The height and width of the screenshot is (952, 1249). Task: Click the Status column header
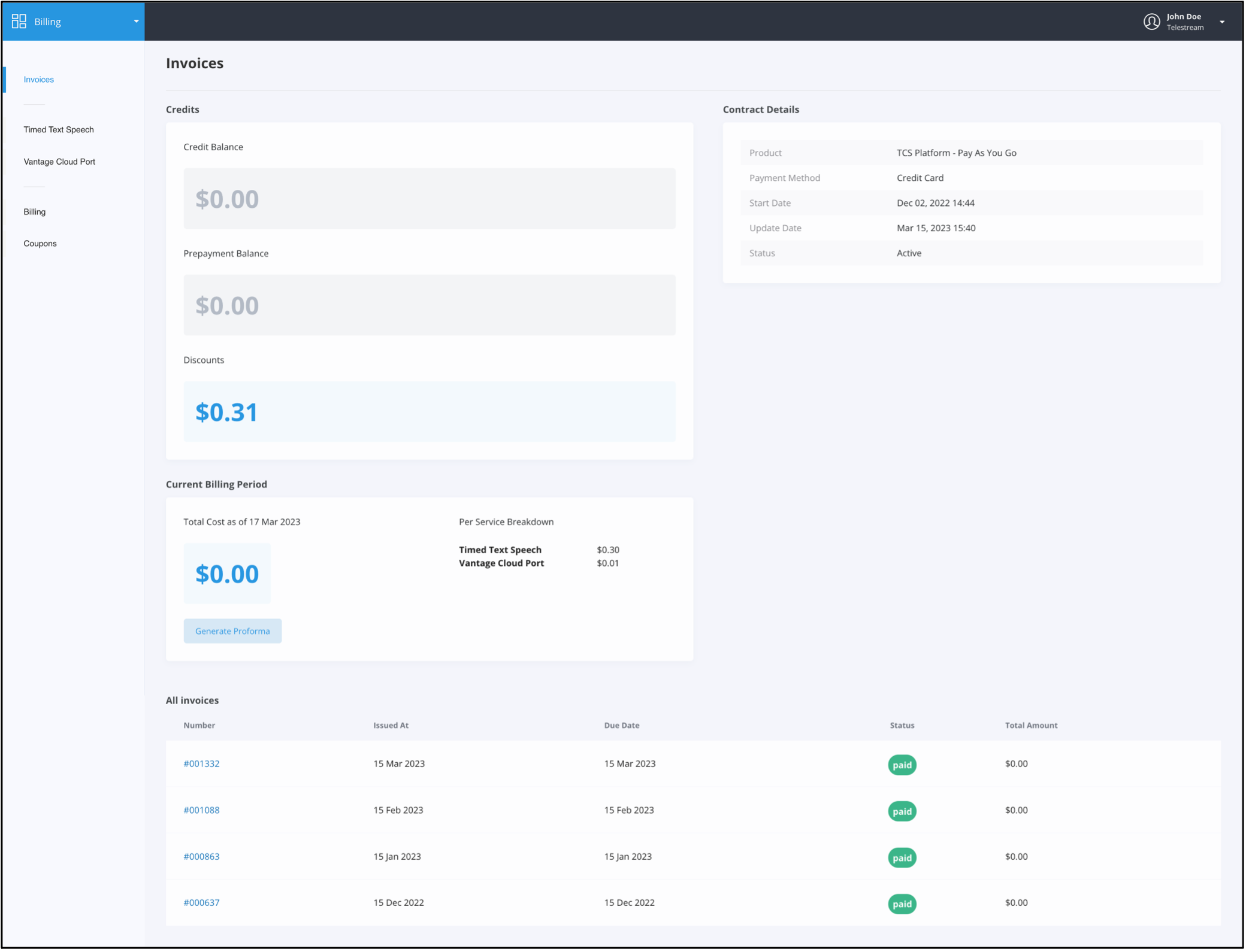(902, 726)
